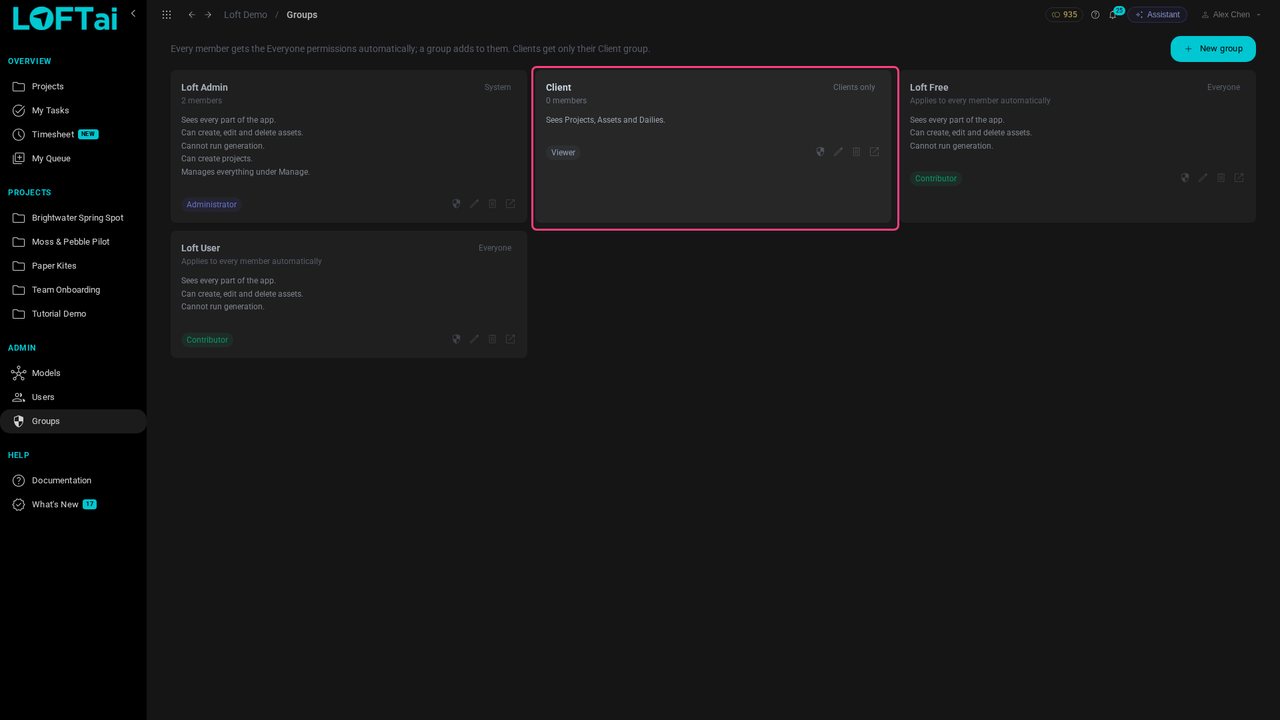Open the Client group in new window icon
Viewport: 1280px width, 720px height.
tap(874, 152)
